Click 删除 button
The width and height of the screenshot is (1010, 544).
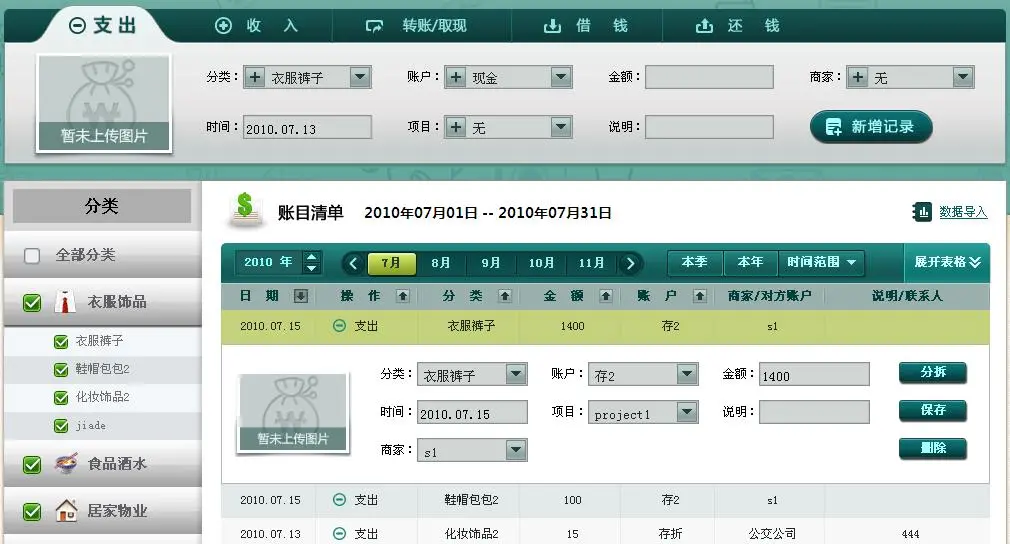[x=933, y=448]
